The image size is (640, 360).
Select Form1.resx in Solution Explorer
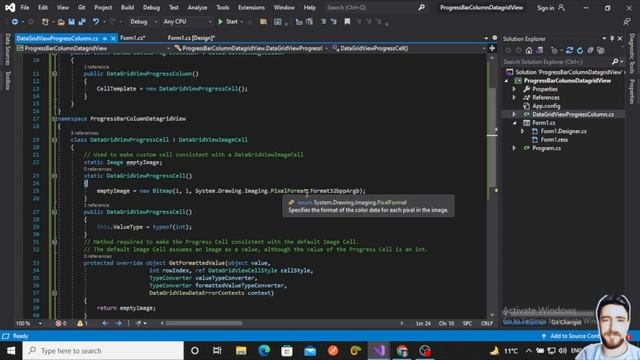click(554, 140)
